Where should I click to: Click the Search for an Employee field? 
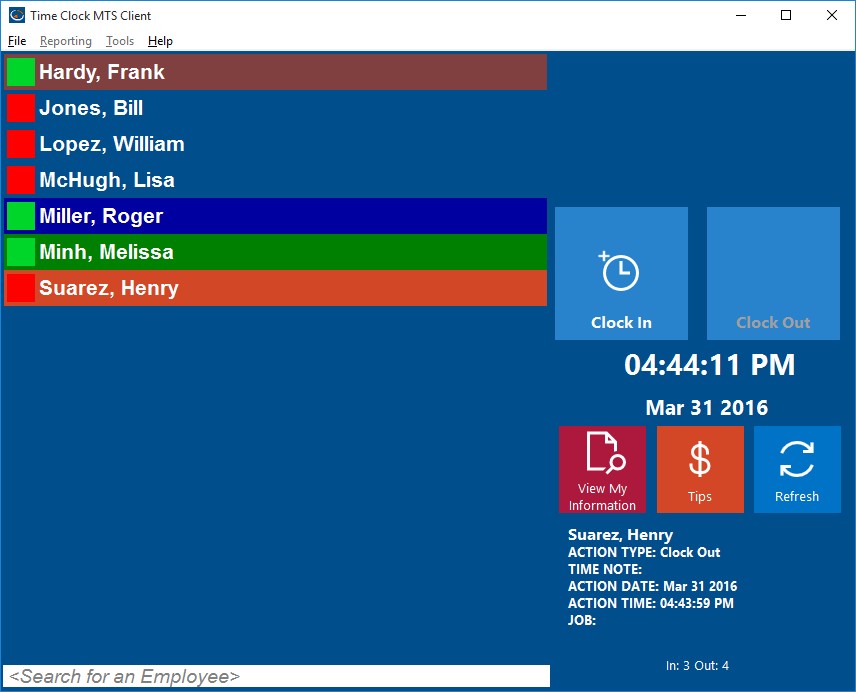click(x=276, y=676)
